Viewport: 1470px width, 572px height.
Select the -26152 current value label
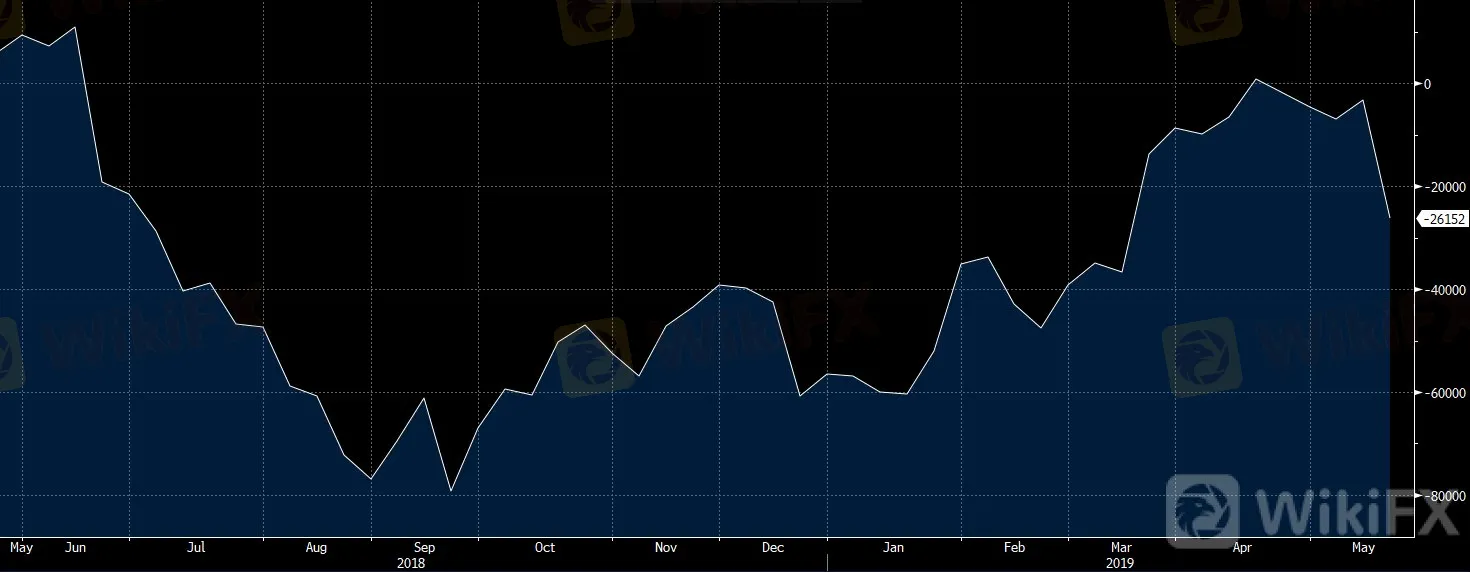pos(1443,219)
